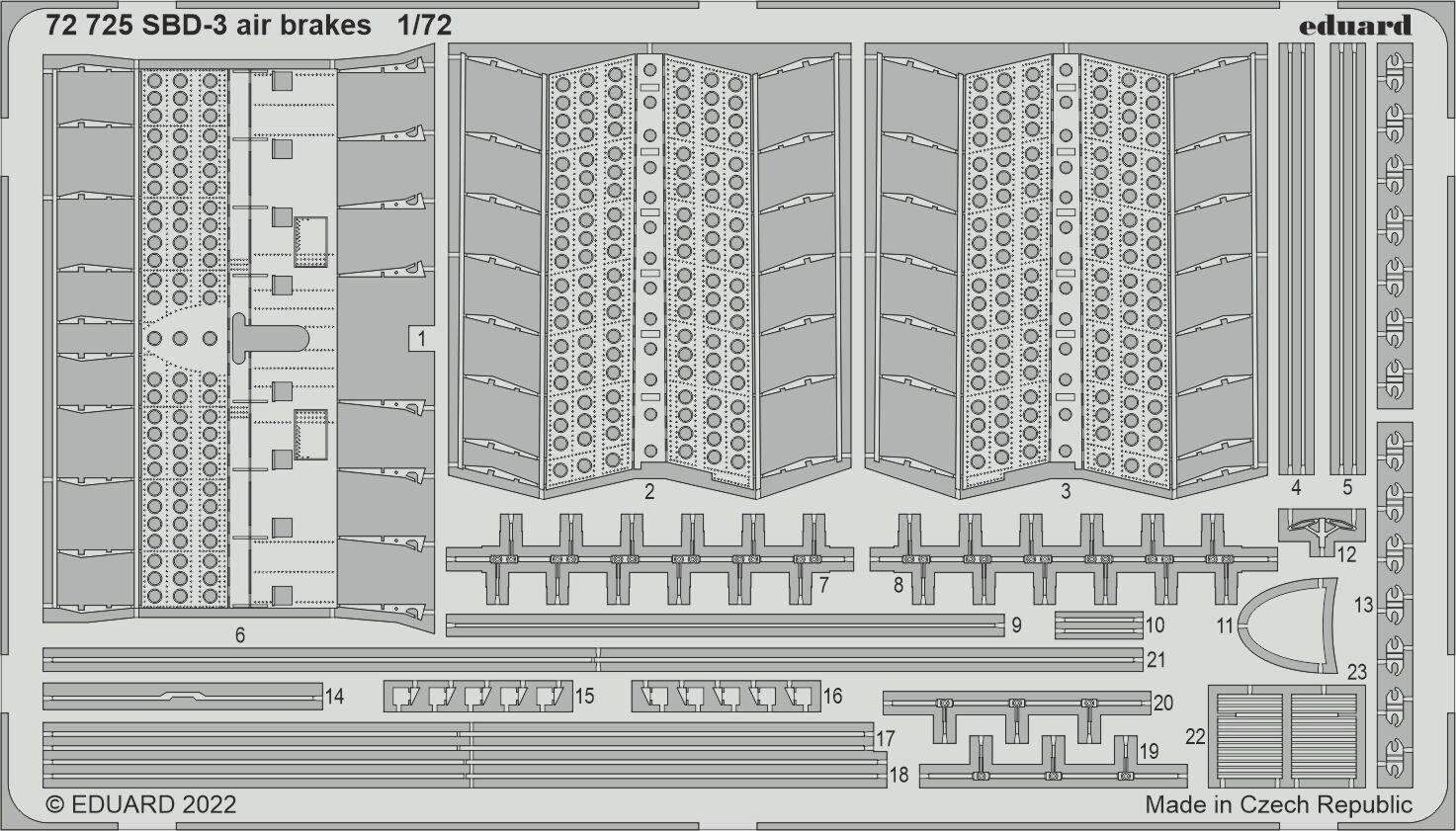This screenshot has height=831, width=1456.
Task: Click the bracket row labeled 15
Action: coord(477,697)
